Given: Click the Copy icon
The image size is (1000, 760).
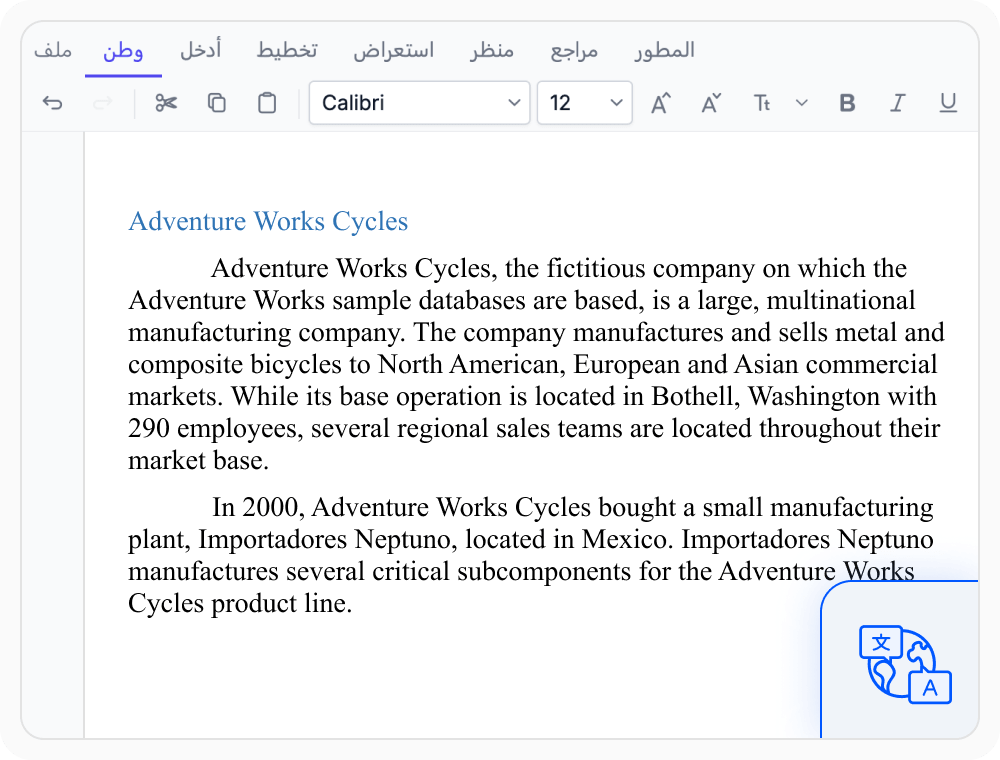Looking at the screenshot, I should tap(217, 103).
